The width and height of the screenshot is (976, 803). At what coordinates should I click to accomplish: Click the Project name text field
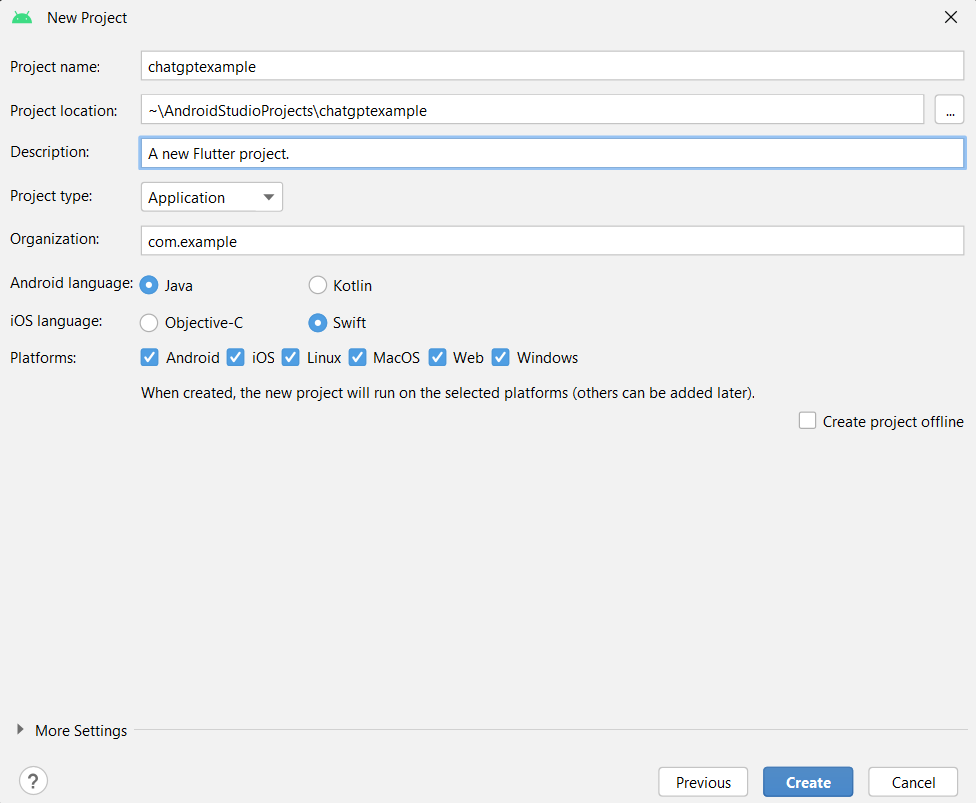click(552, 67)
